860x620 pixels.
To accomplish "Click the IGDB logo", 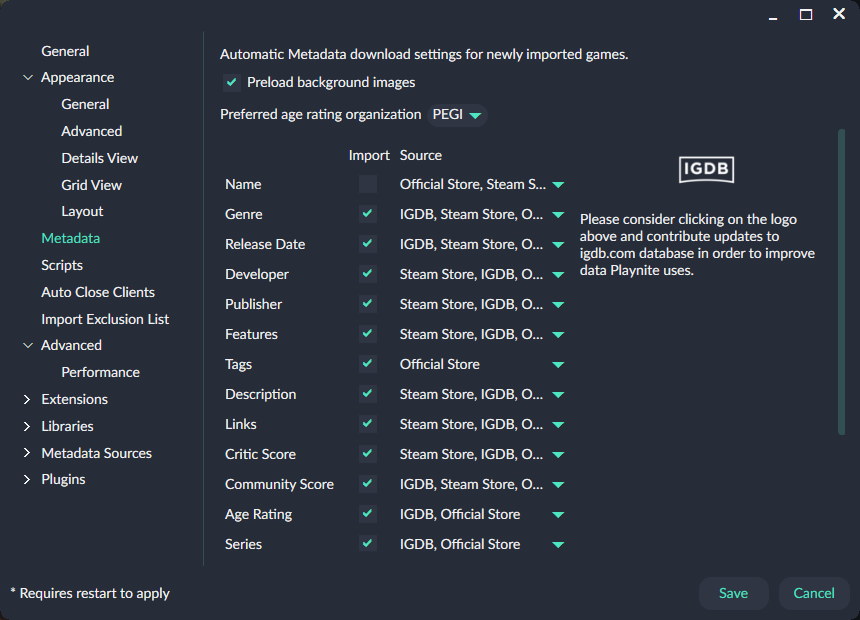I will click(x=706, y=169).
